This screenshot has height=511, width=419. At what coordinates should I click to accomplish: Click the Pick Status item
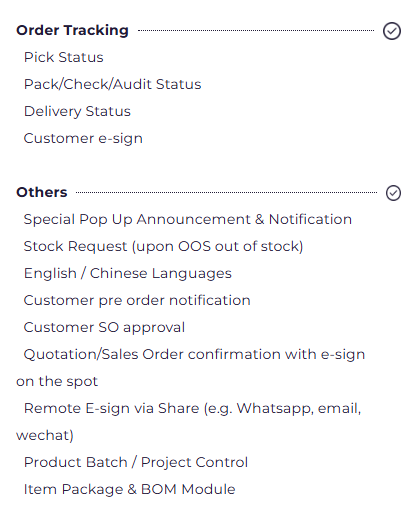point(64,57)
